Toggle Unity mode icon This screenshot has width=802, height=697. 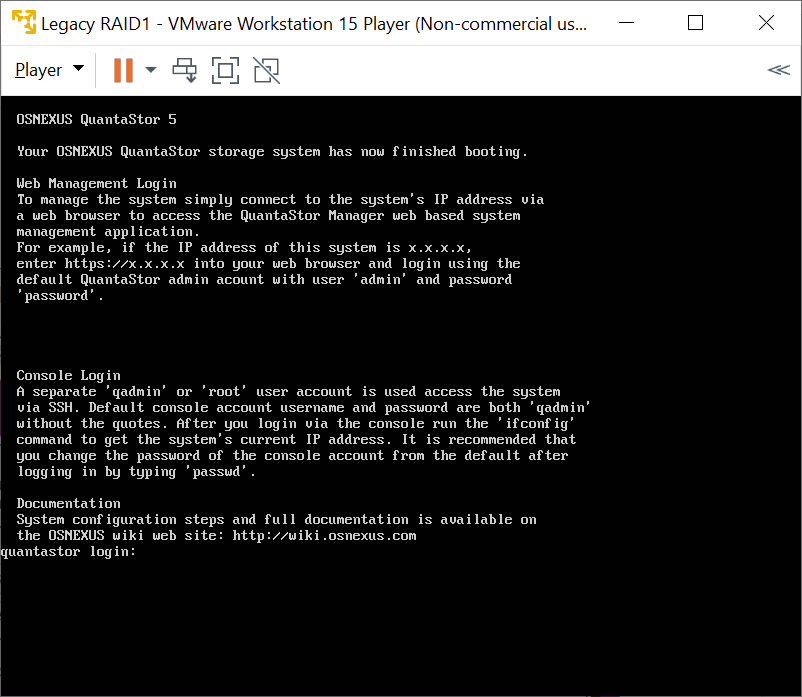click(266, 70)
